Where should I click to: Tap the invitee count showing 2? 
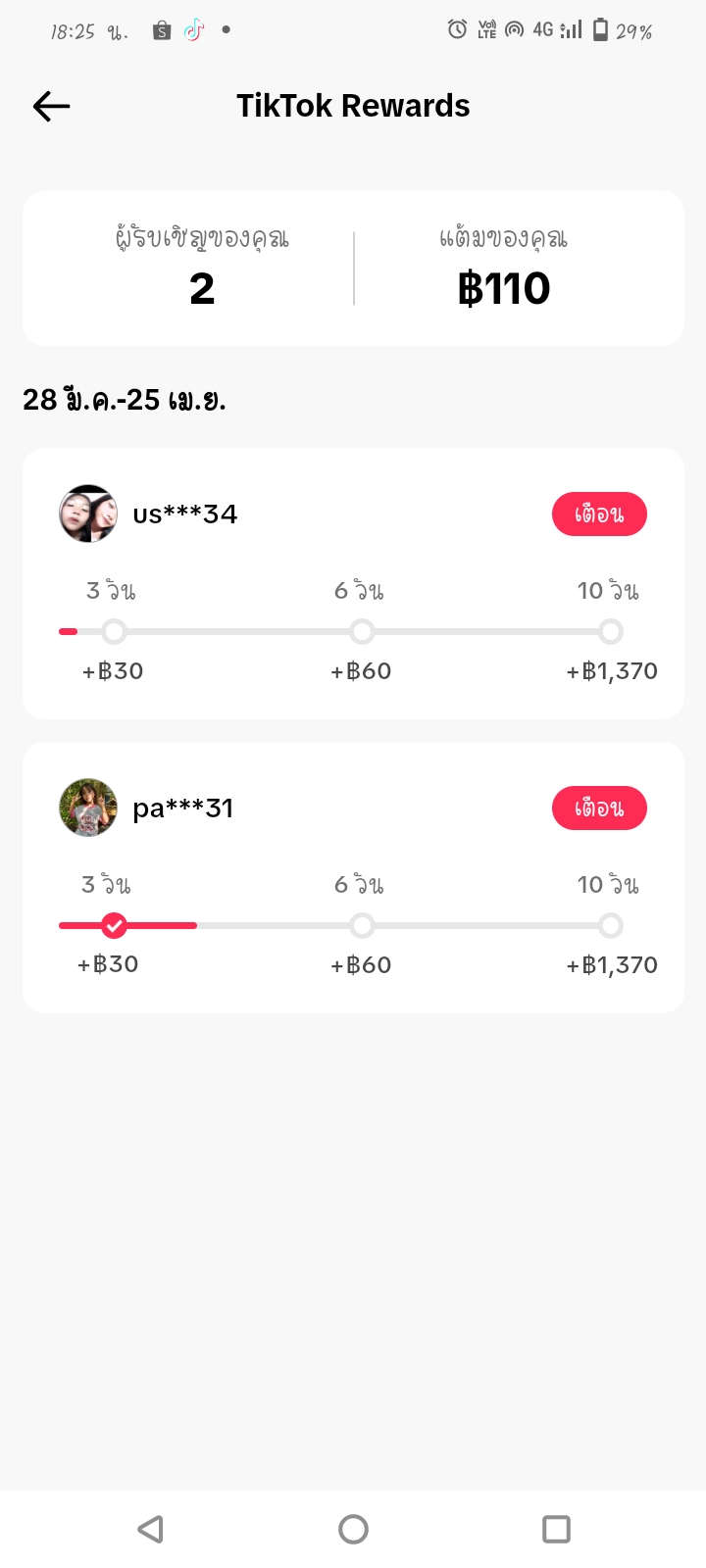coord(202,288)
